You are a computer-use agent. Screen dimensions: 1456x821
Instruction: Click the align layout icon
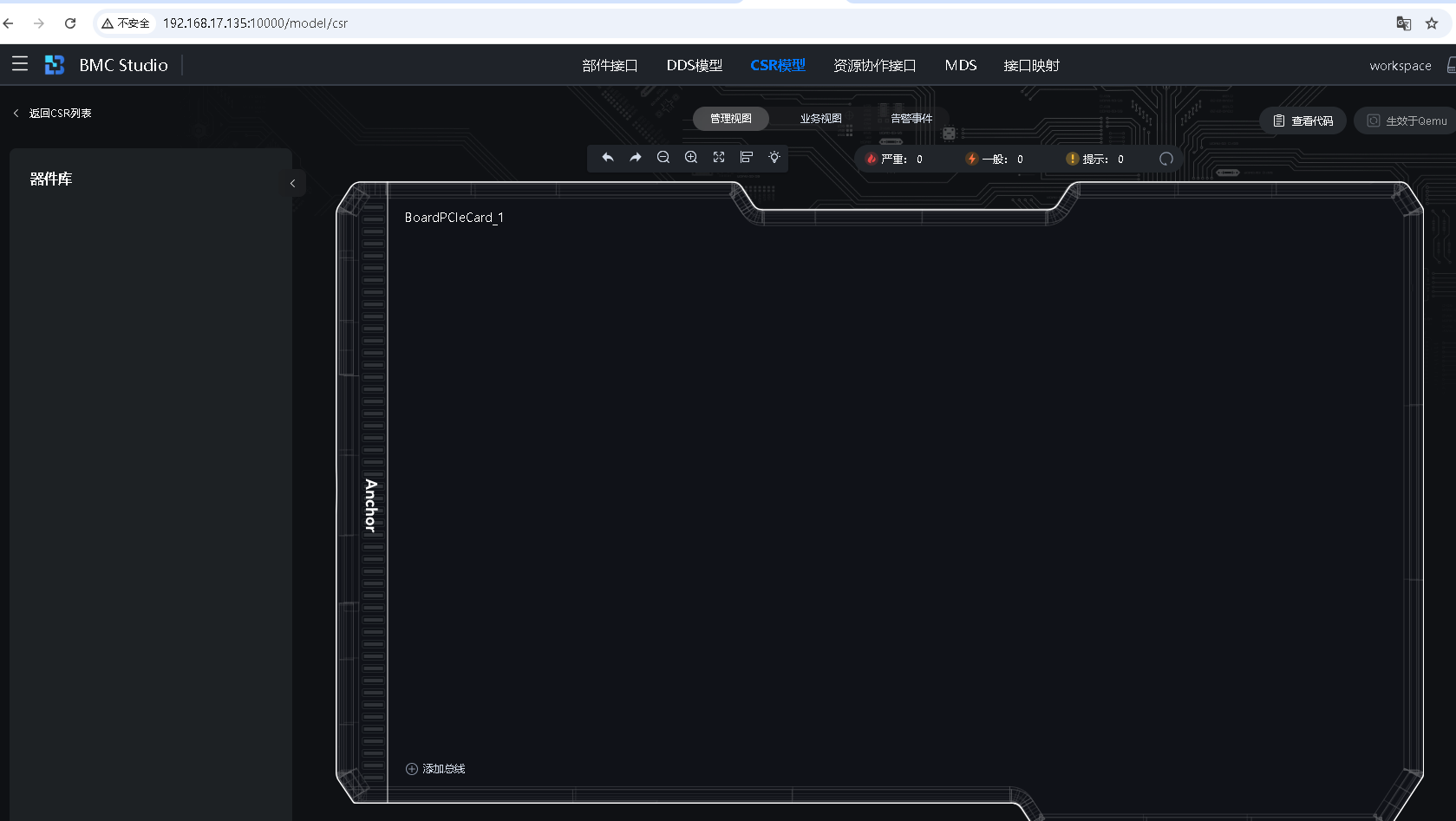click(x=747, y=158)
